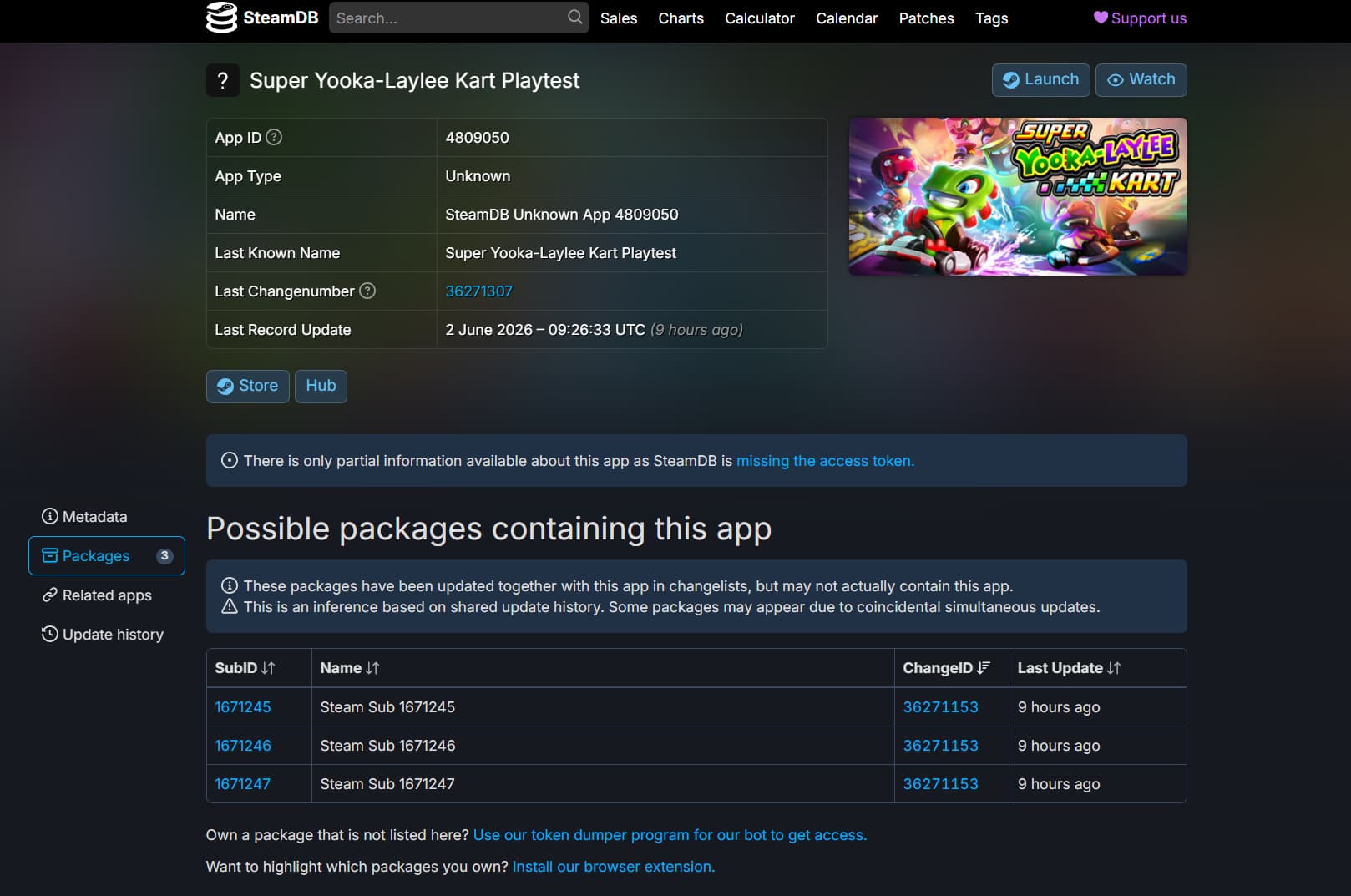The image size is (1351, 896).
Task: Click the SteamDB Unknown App 4809050 name value
Action: click(562, 215)
